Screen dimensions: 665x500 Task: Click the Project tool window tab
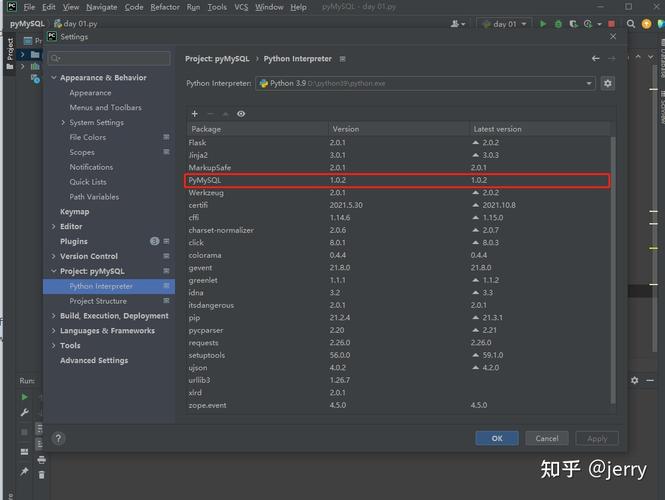coord(10,54)
